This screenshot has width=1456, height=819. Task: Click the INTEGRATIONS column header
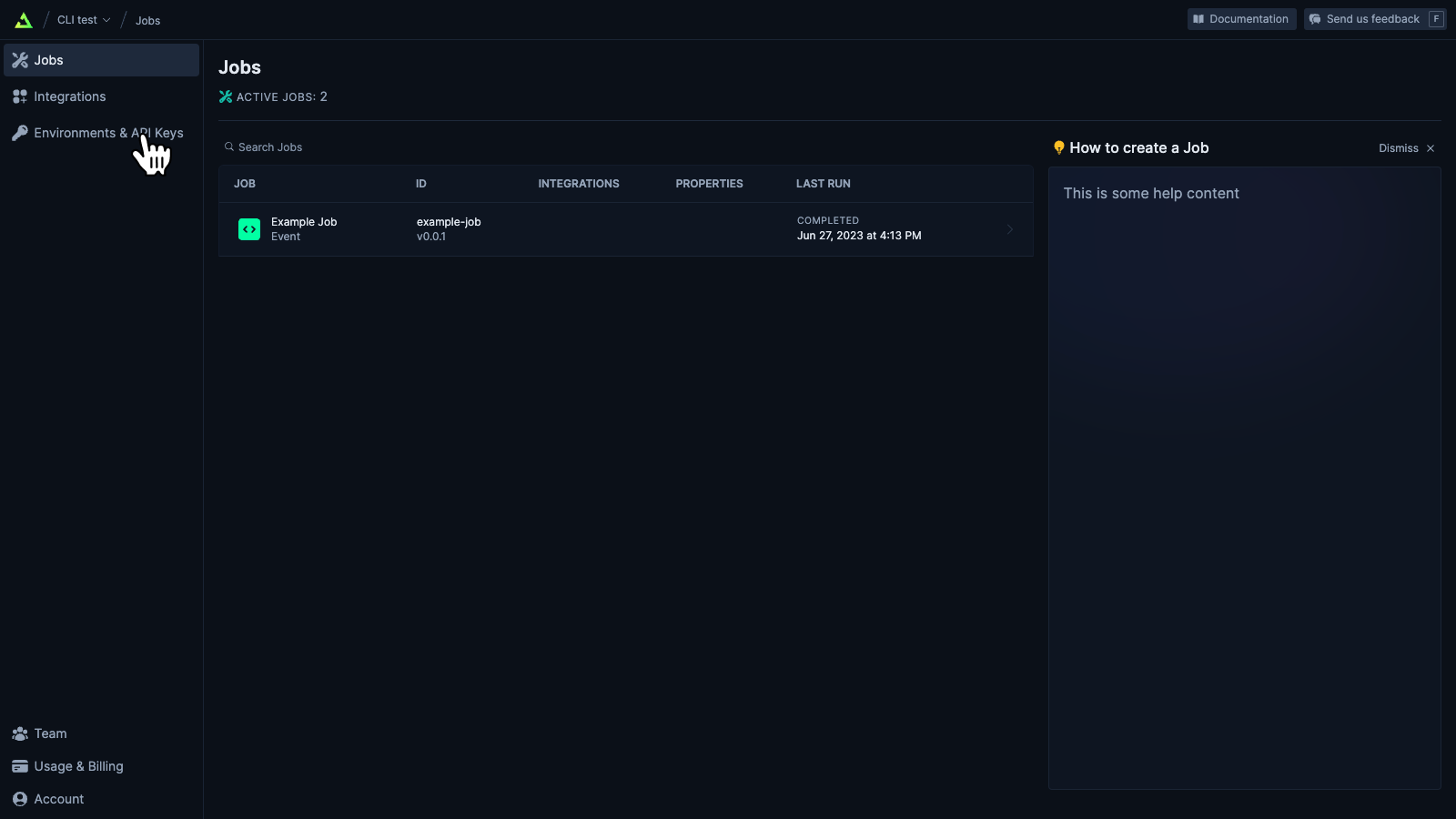click(x=579, y=184)
